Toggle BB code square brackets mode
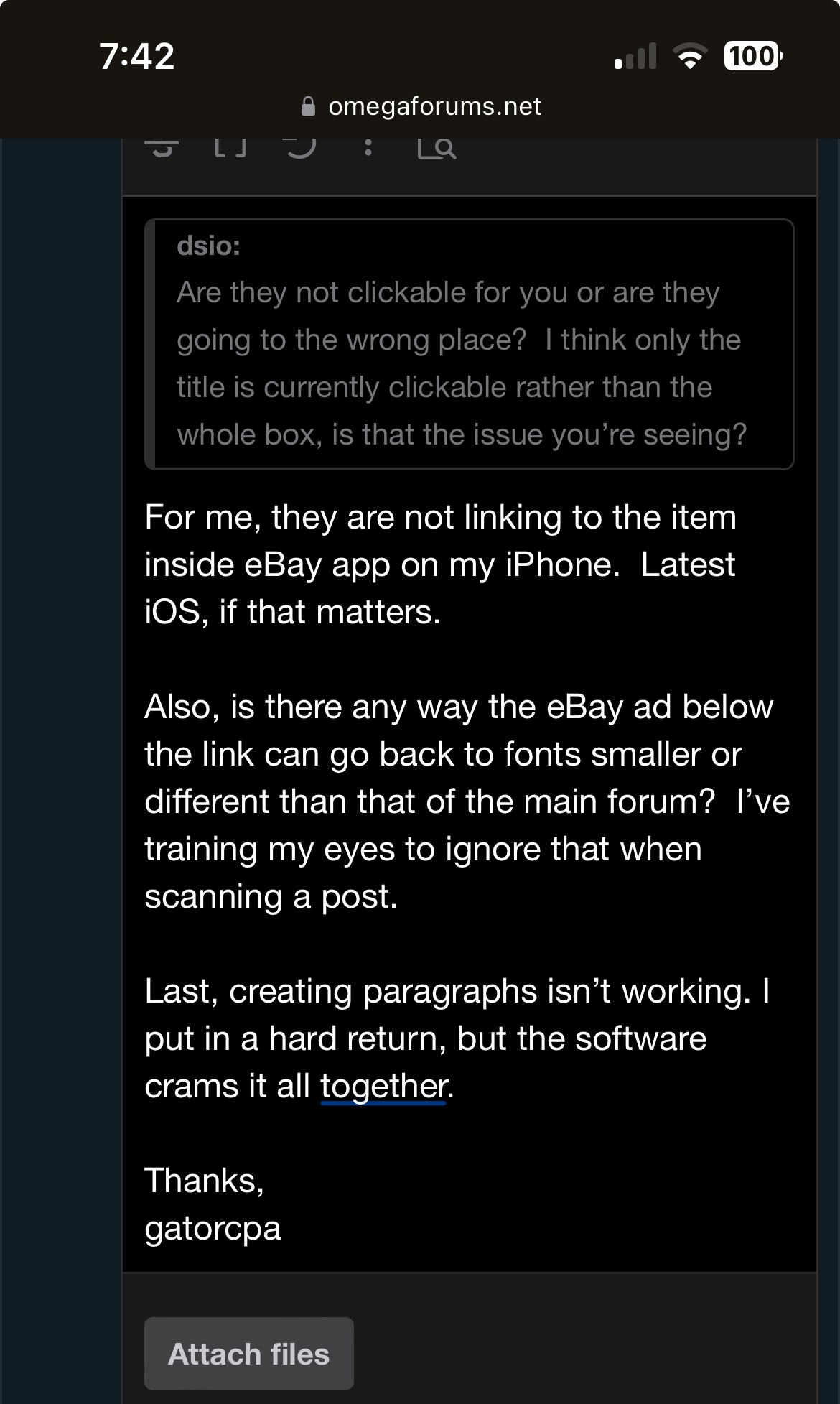Viewport: 840px width, 1404px height. point(230,147)
